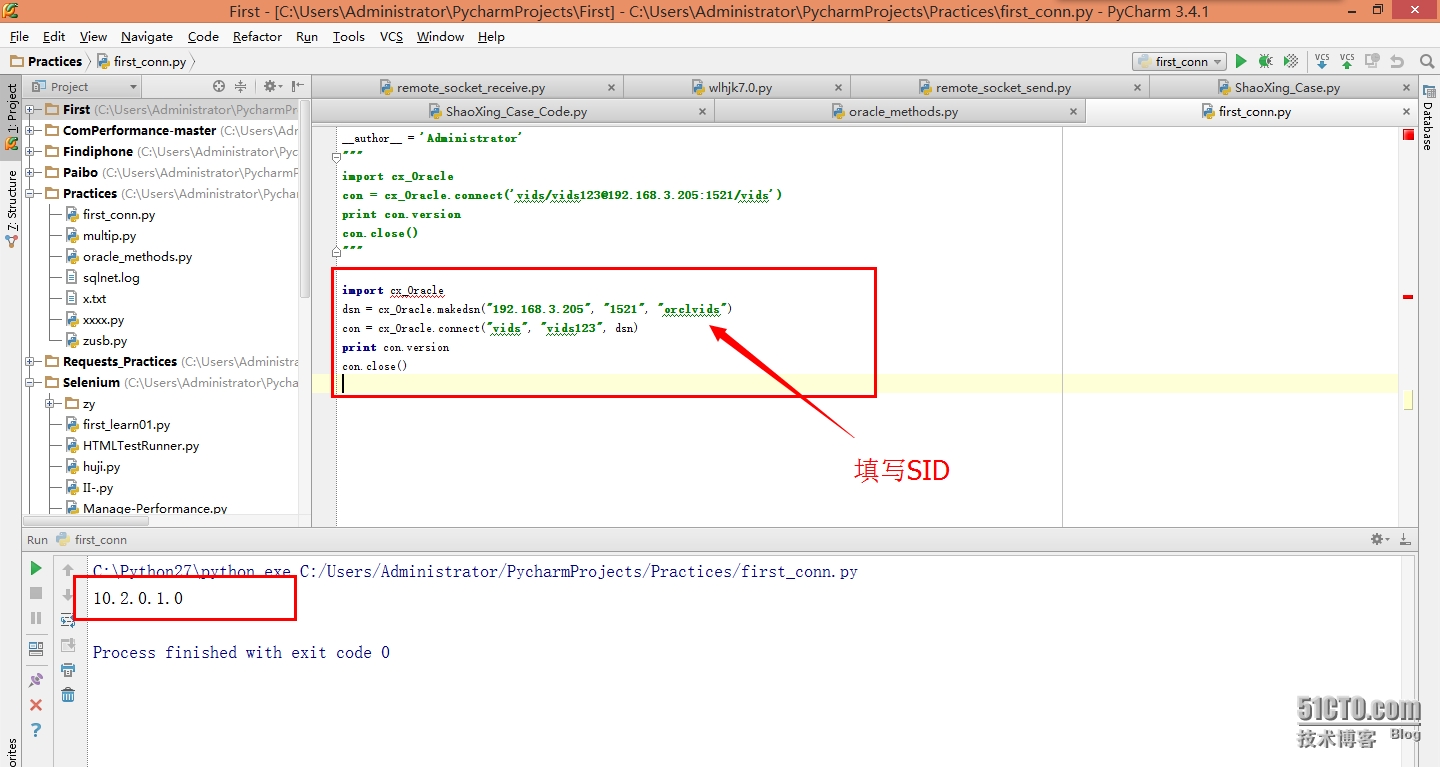Open the Tools menu
The height and width of the screenshot is (767, 1440).
click(x=348, y=36)
